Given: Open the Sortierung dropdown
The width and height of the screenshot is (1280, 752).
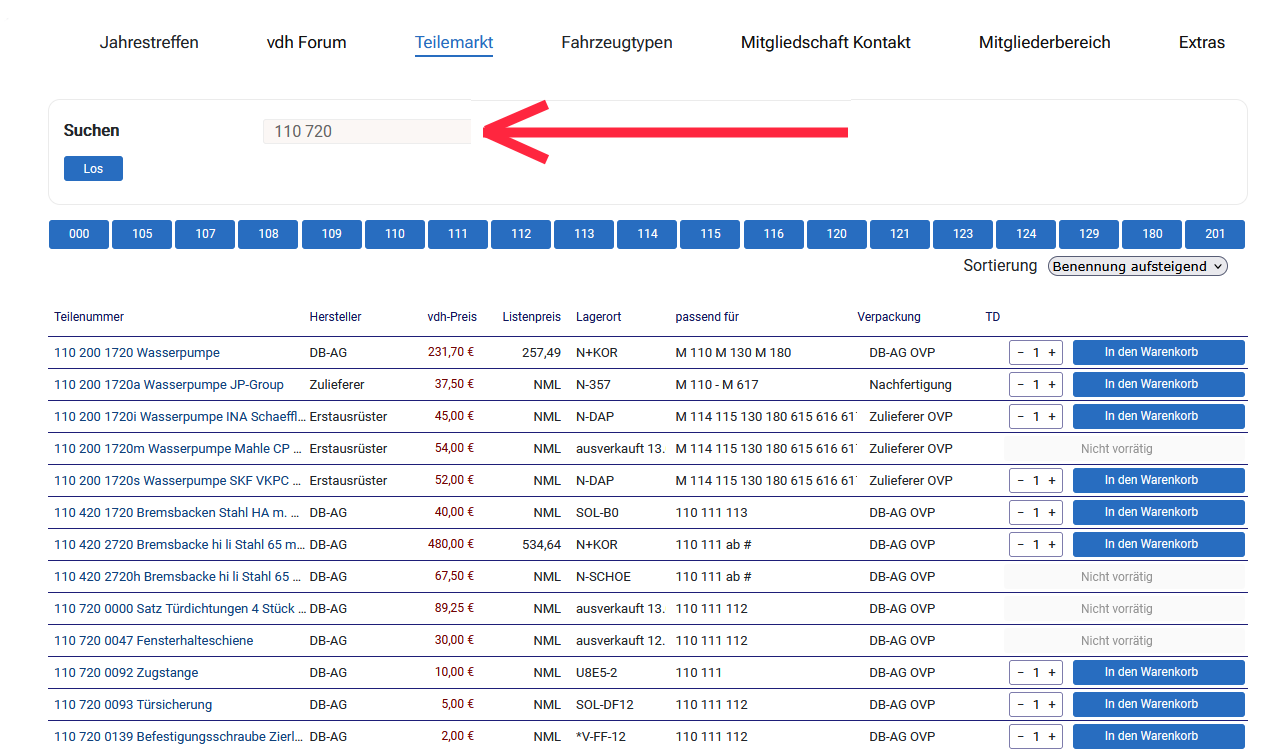Looking at the screenshot, I should (1137, 266).
